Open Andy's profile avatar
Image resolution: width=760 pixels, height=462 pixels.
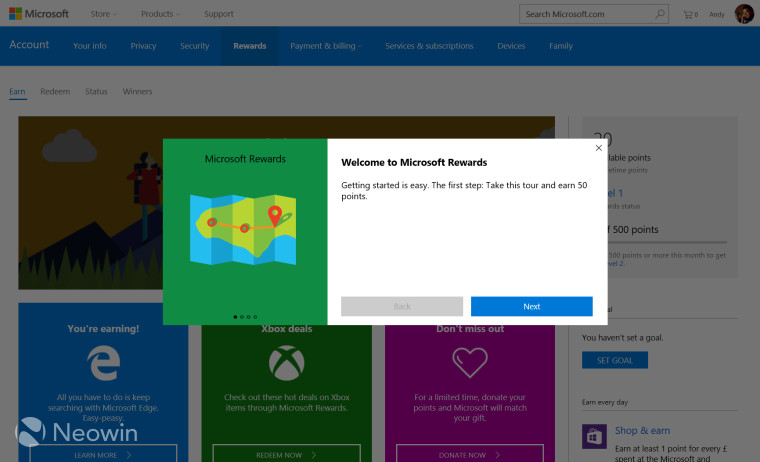click(x=744, y=14)
